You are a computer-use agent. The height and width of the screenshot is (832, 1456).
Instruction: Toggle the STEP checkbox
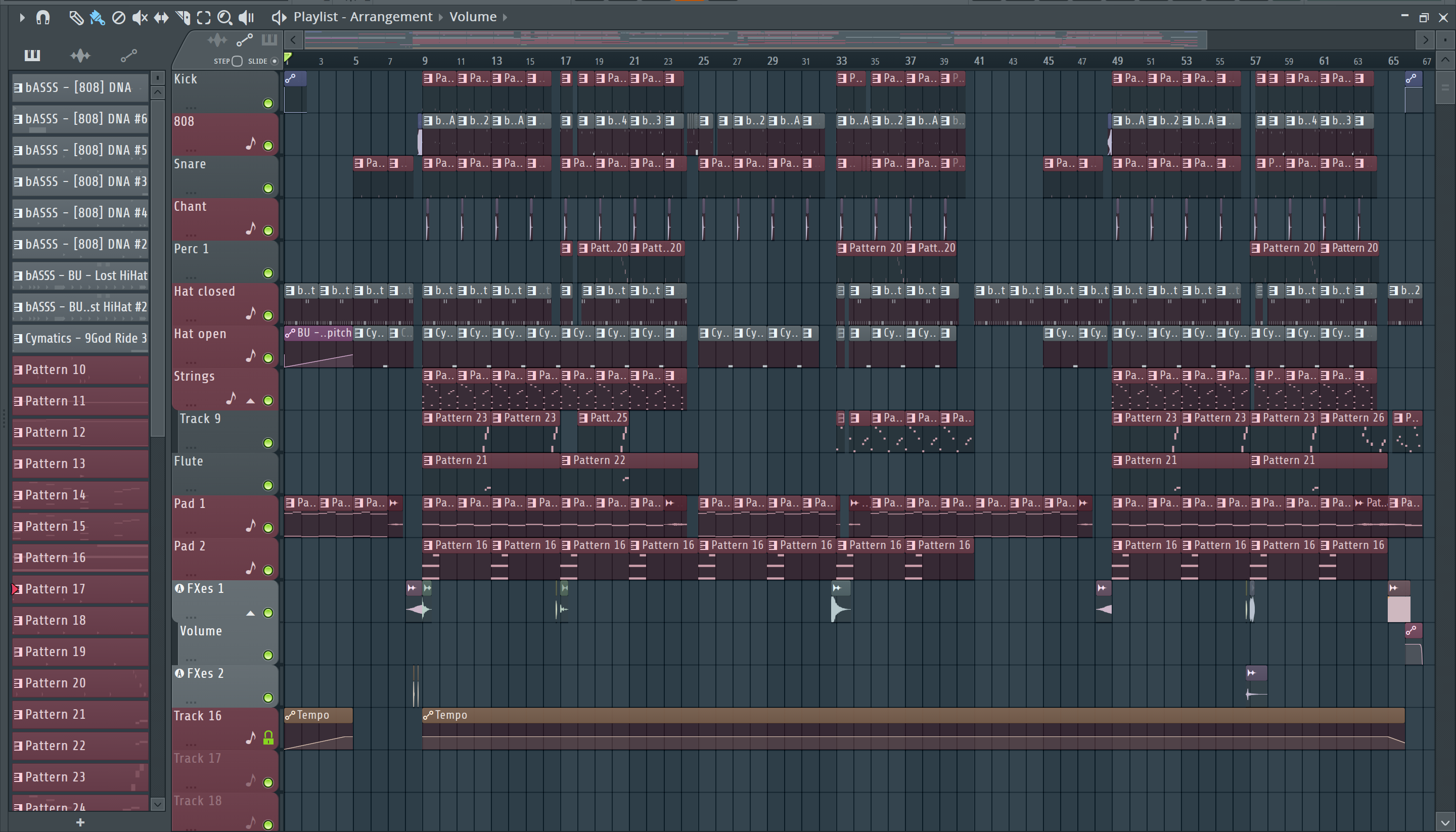[x=237, y=61]
